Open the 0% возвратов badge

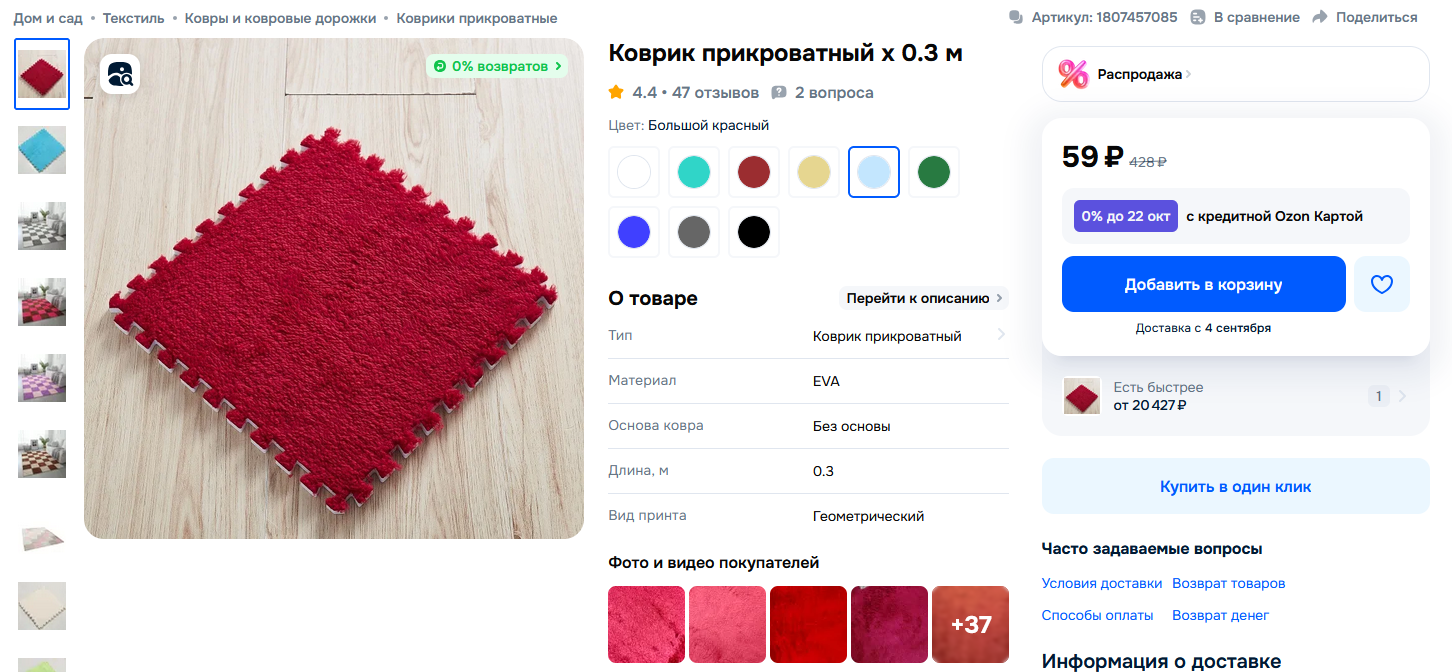[497, 66]
